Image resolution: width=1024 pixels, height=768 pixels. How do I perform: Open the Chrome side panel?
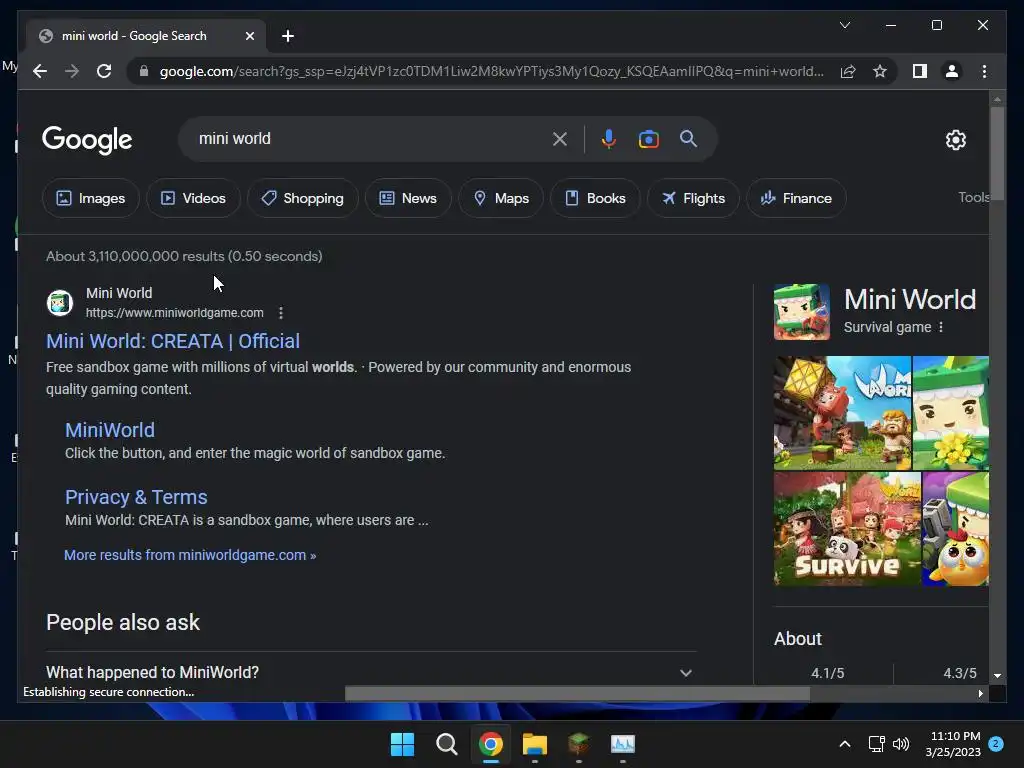click(920, 71)
